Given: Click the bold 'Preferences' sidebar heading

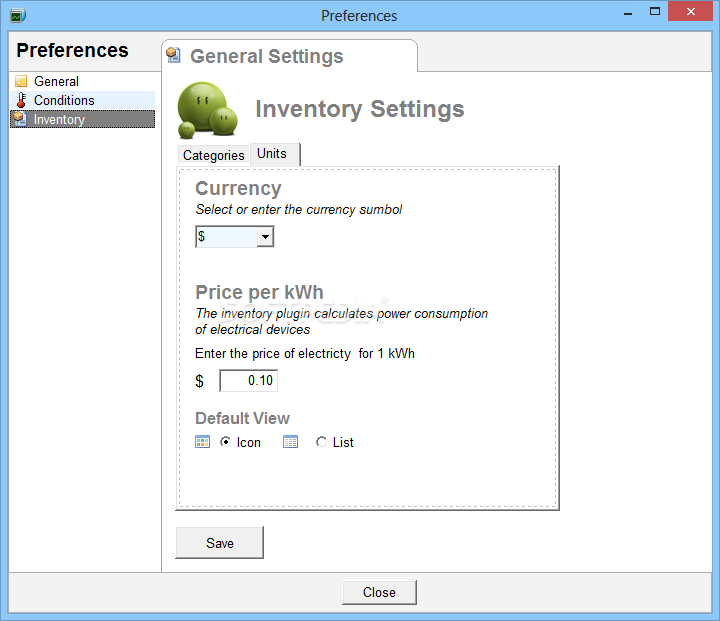Looking at the screenshot, I should pos(73,50).
